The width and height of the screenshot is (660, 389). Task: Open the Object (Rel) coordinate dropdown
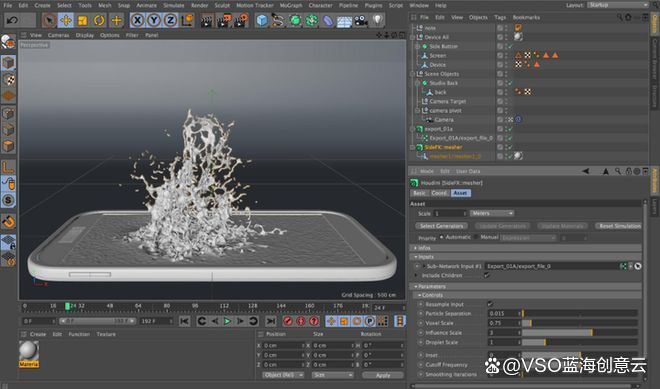click(282, 375)
